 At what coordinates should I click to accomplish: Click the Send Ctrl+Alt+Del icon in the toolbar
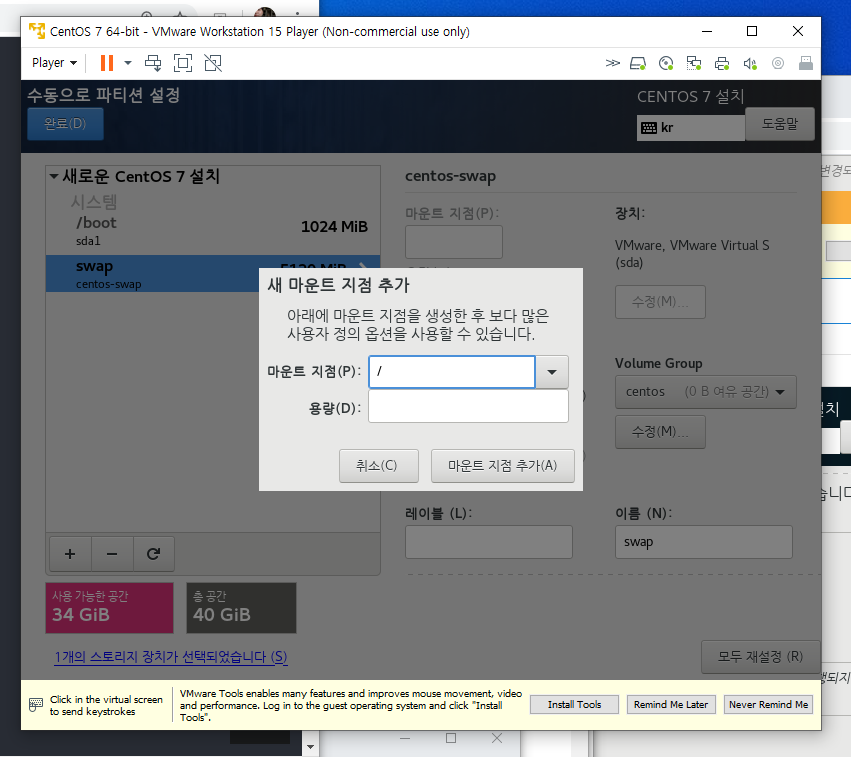[153, 63]
